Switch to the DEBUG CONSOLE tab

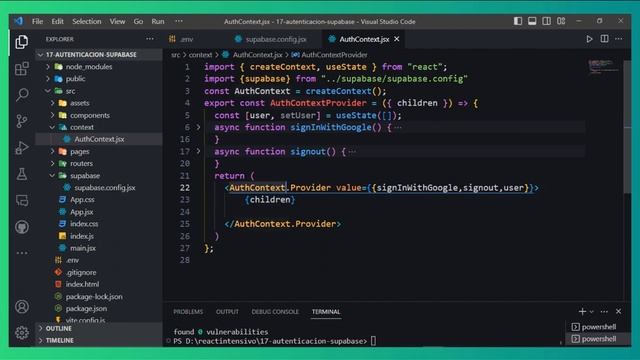(275, 311)
